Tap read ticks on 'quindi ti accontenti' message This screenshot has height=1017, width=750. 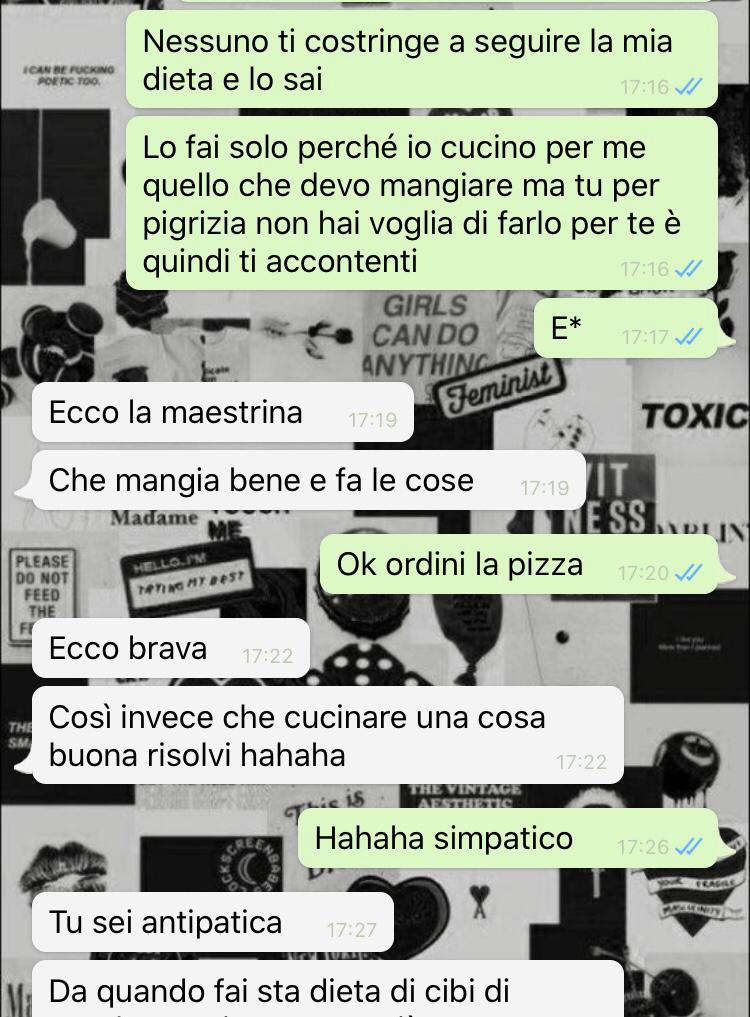(x=688, y=269)
